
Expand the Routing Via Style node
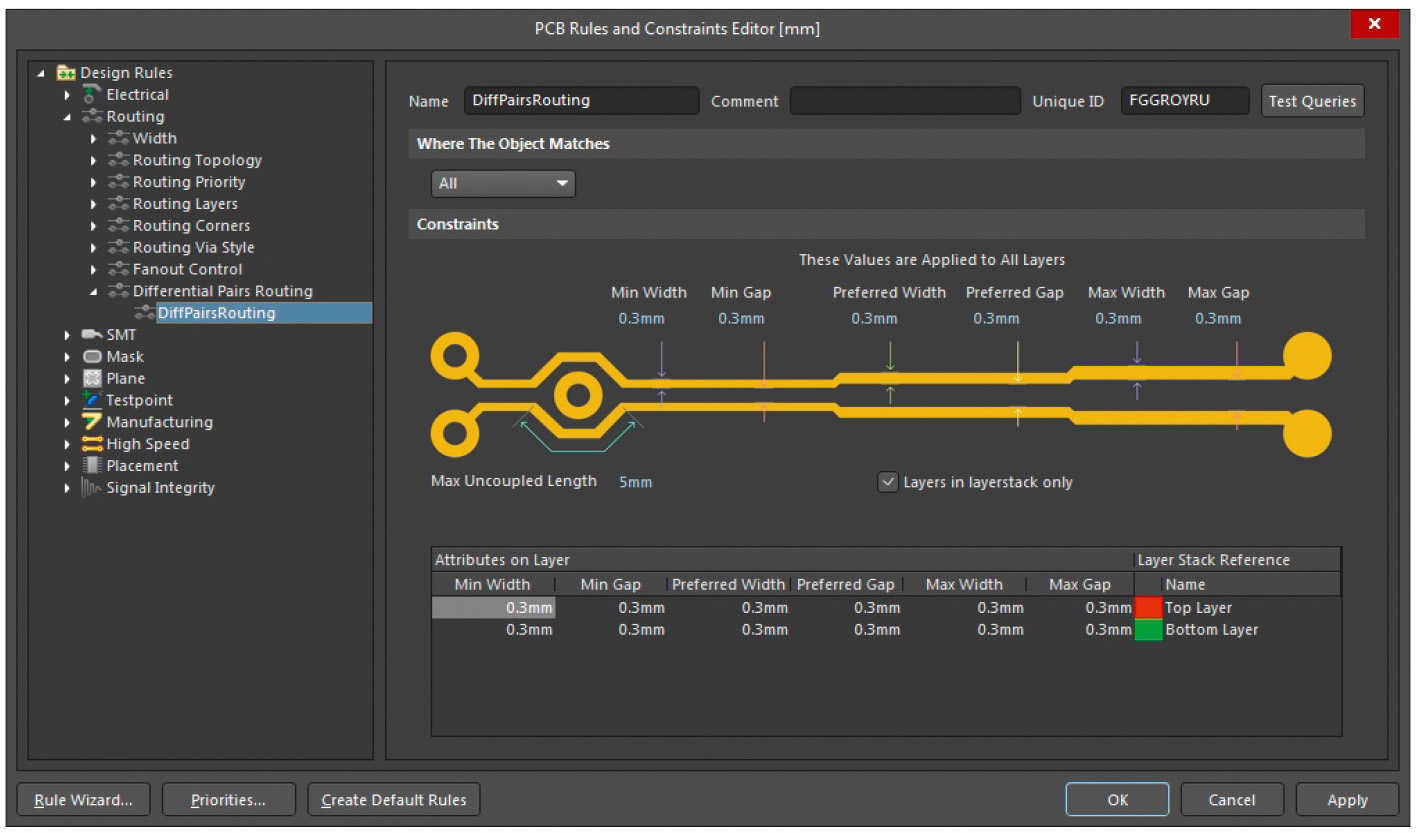[94, 248]
